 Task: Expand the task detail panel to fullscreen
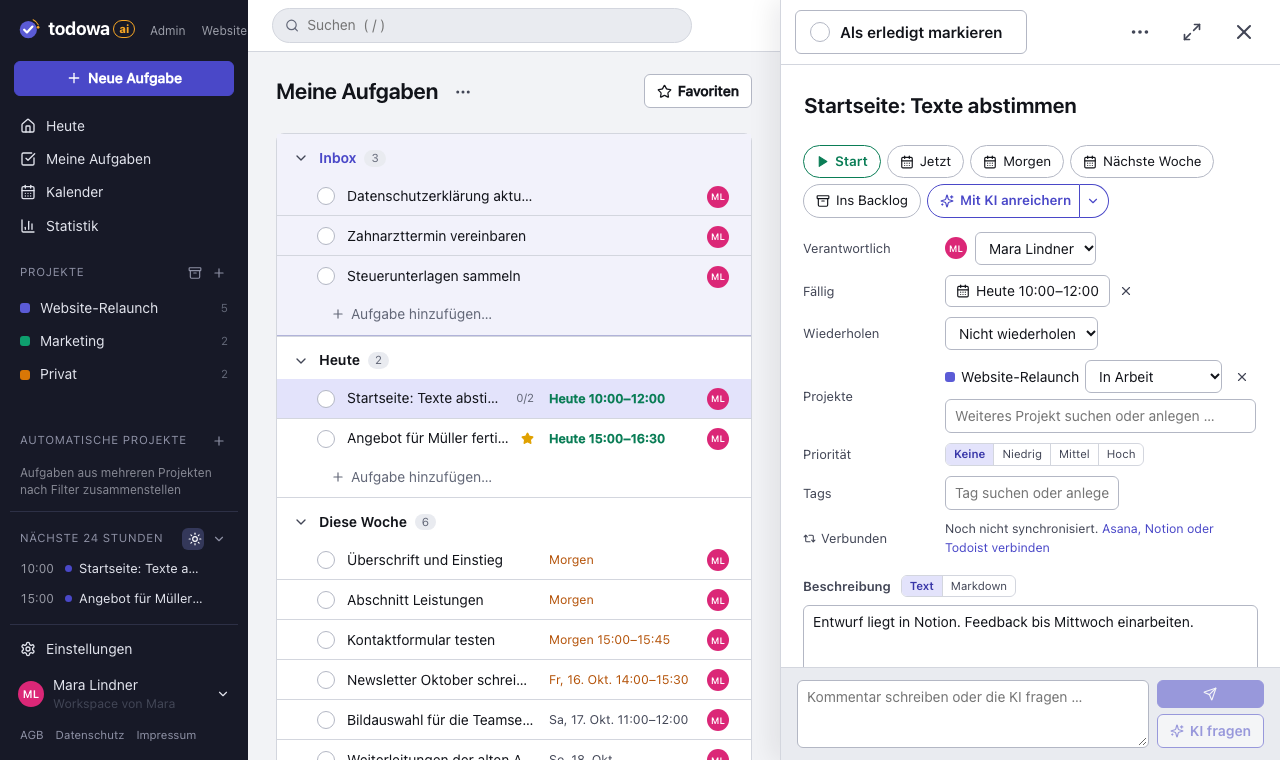tap(1192, 32)
